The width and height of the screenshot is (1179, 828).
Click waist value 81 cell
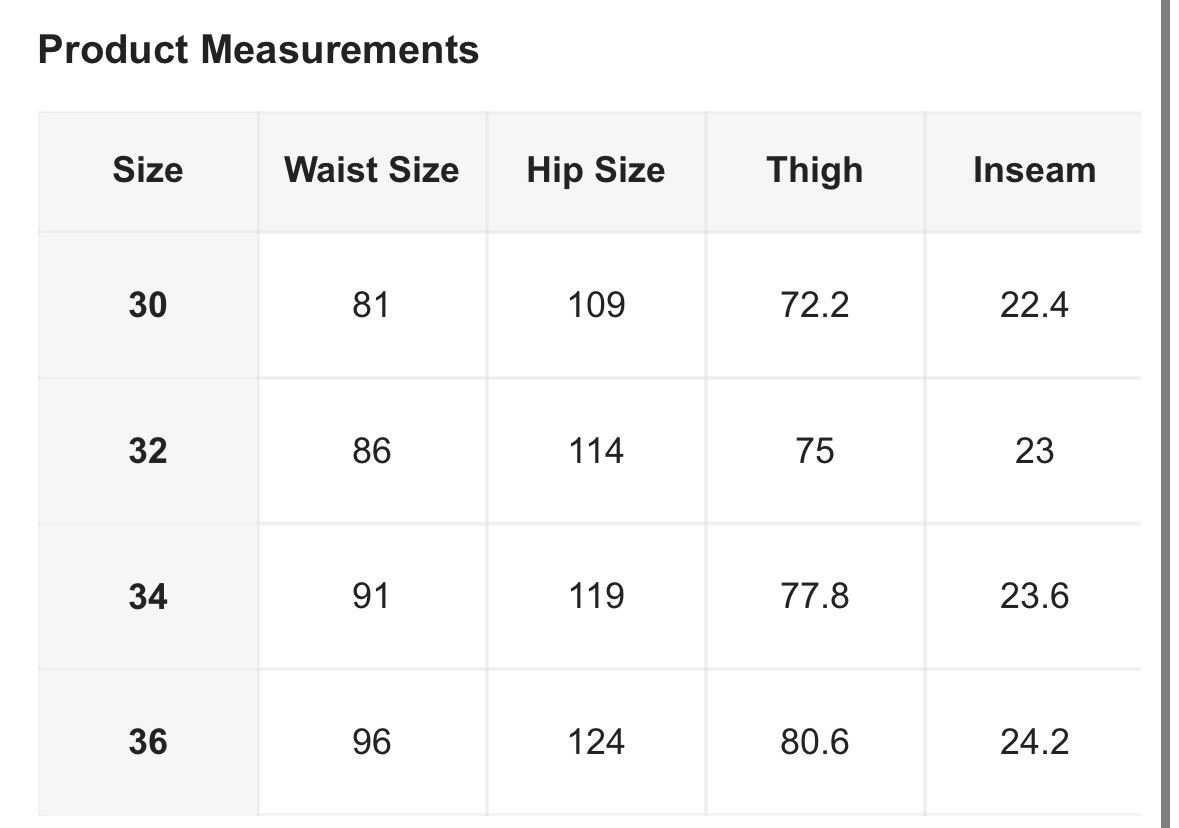pos(372,305)
